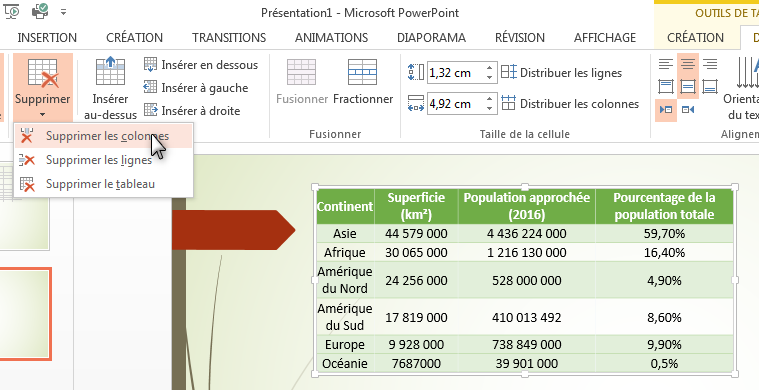Open Orientation du texte menu
This screenshot has width=759, height=390.
pyautogui.click(x=742, y=88)
